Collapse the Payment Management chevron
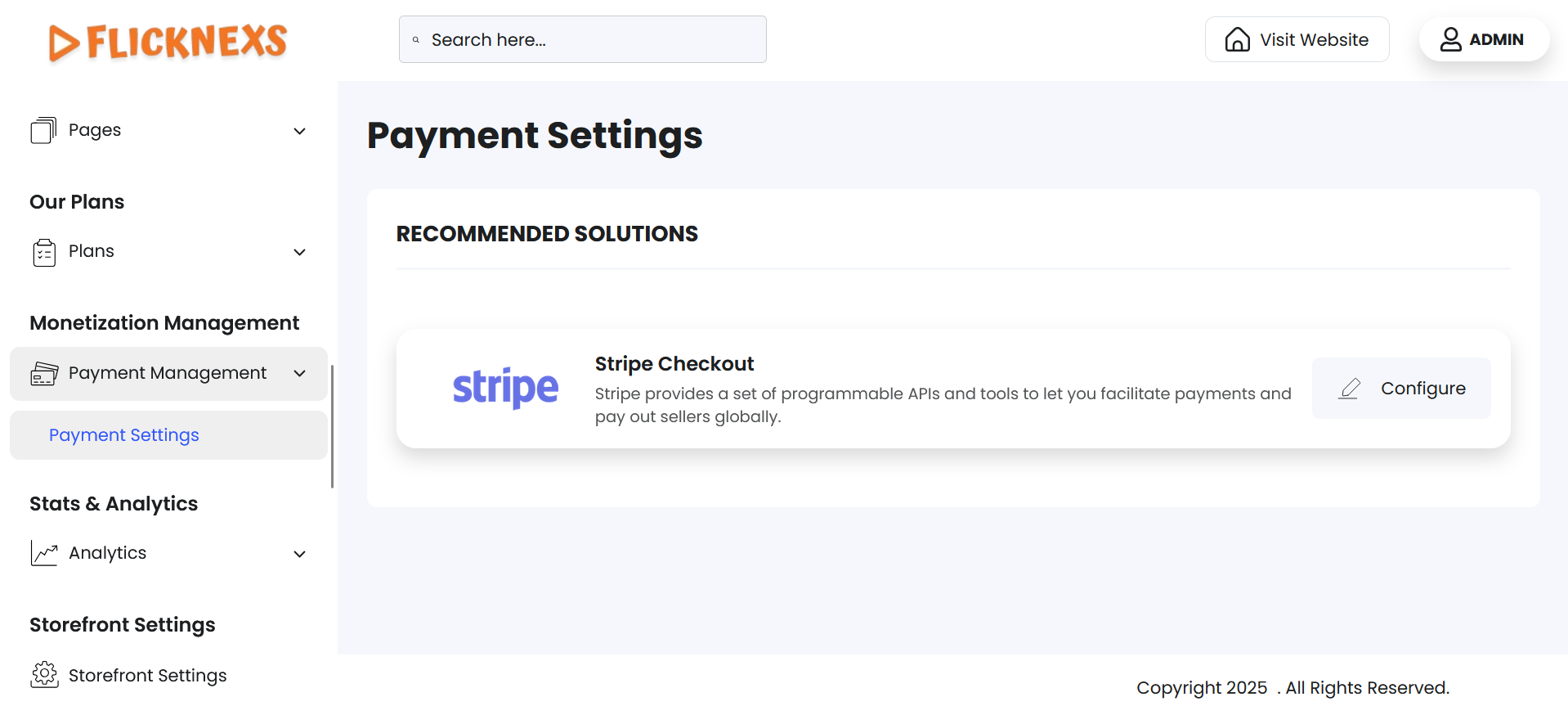1568x715 pixels. (x=300, y=374)
